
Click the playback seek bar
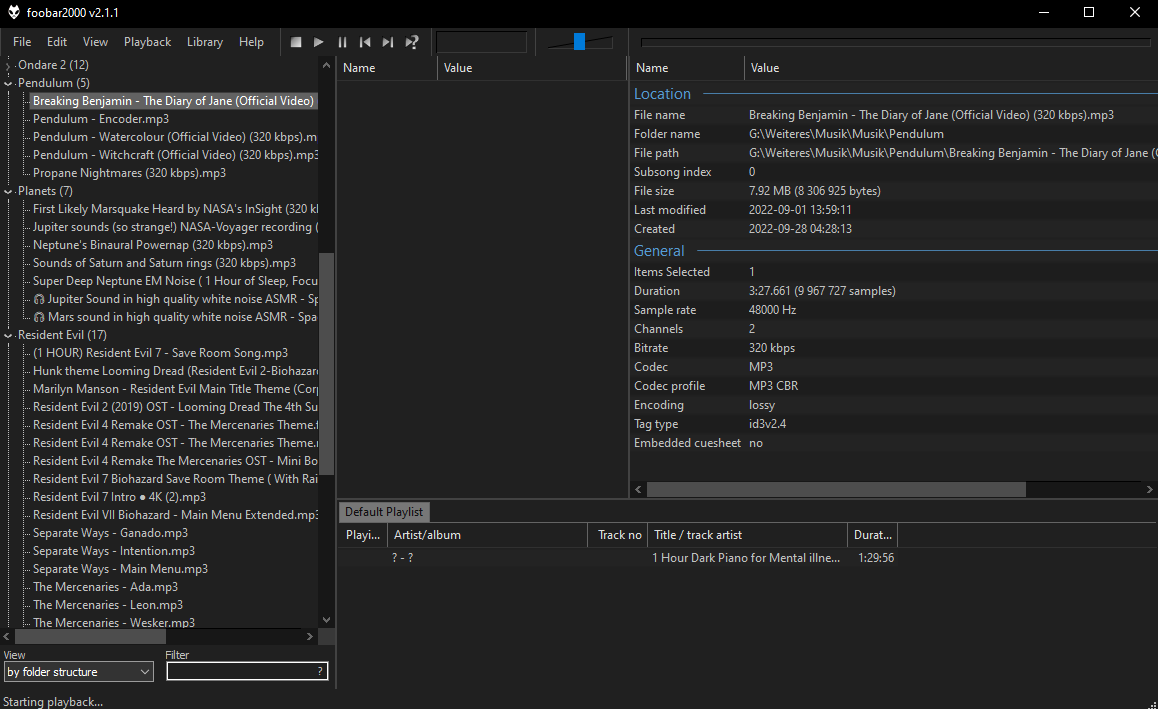click(x=895, y=42)
